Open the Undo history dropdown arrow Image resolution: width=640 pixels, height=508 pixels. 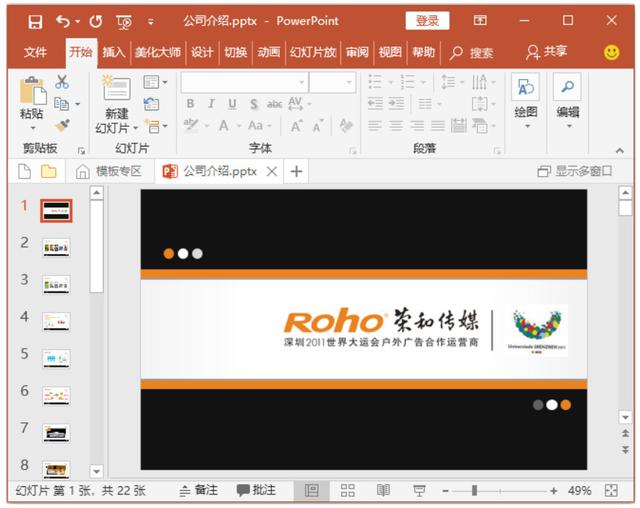click(78, 21)
